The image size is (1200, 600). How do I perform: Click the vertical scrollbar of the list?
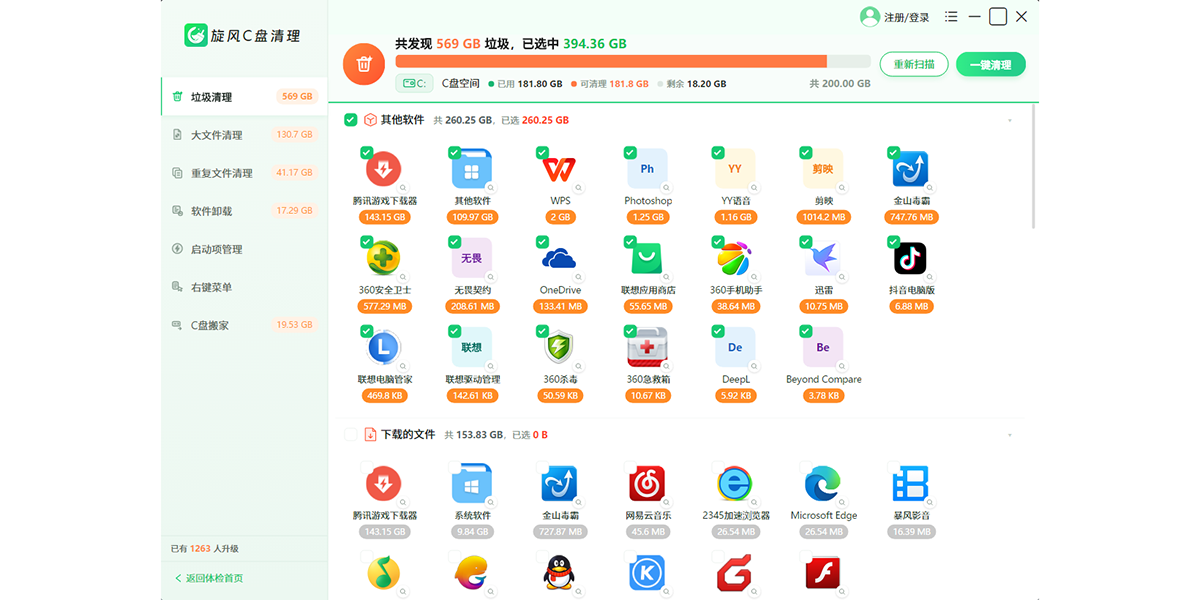[1034, 165]
